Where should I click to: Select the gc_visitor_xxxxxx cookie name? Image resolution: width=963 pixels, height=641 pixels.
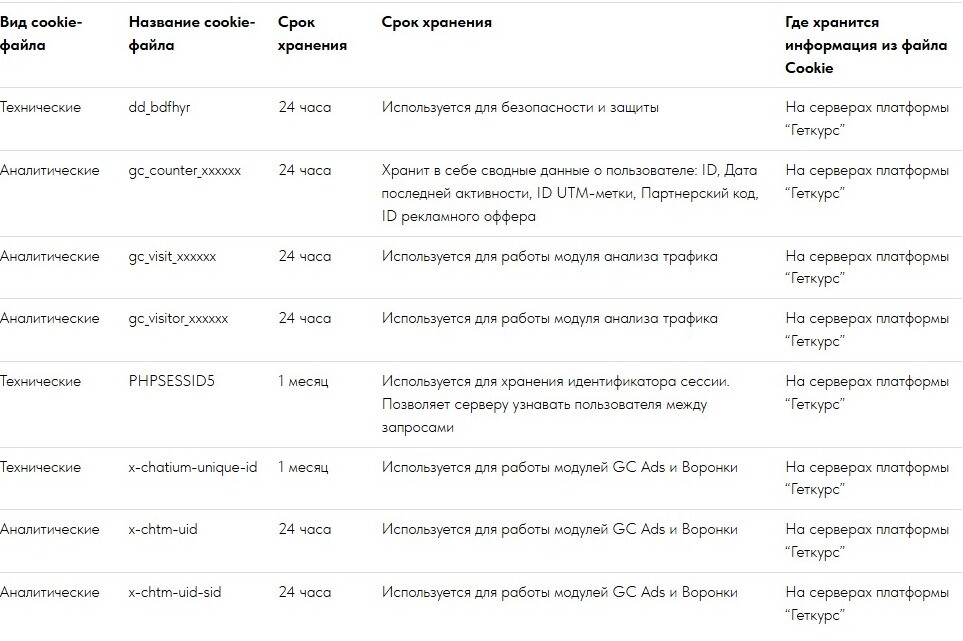pos(178,318)
